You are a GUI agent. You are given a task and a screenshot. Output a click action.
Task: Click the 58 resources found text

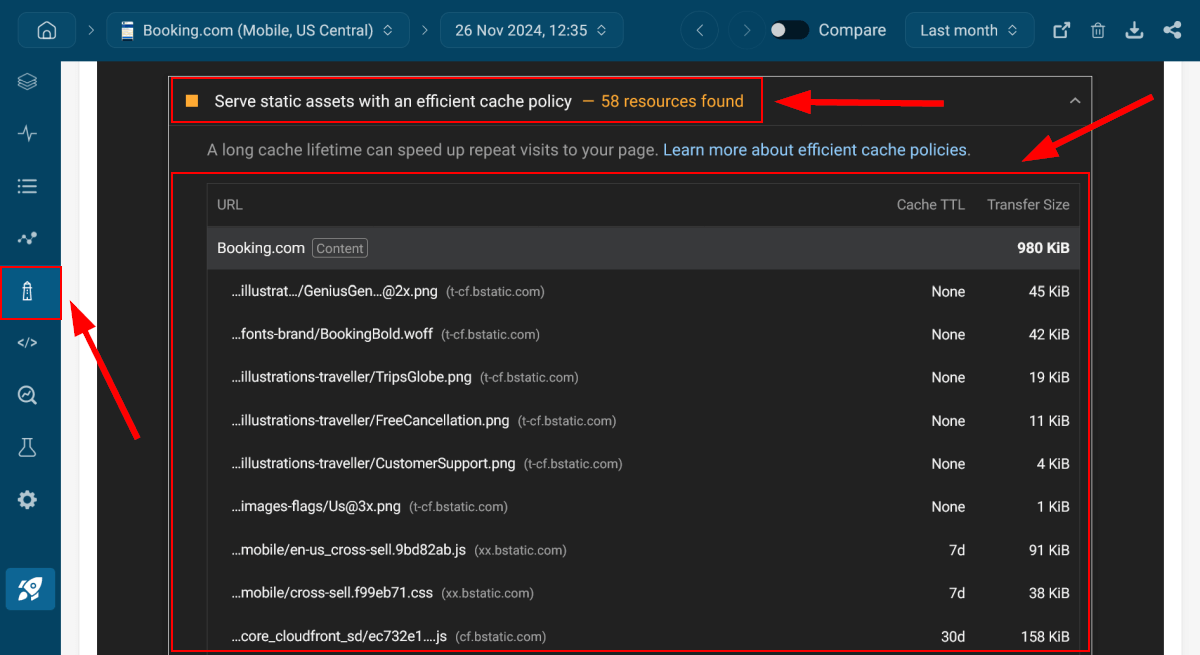pos(672,101)
